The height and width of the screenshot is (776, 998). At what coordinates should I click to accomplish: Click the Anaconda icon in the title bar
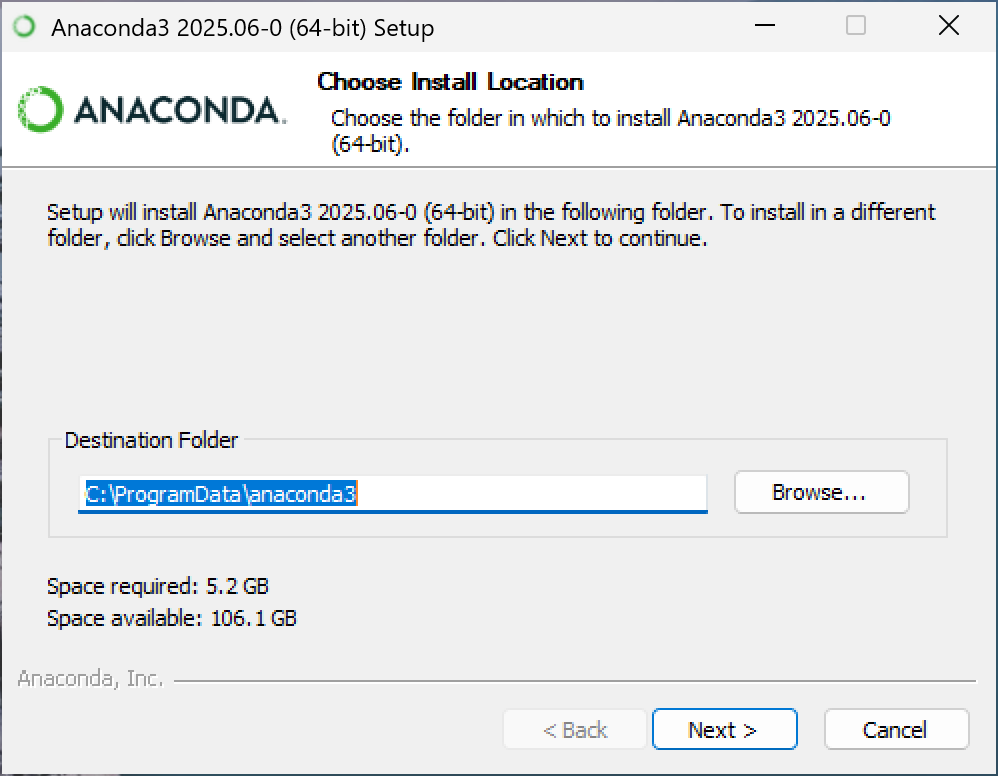pyautogui.click(x=25, y=27)
